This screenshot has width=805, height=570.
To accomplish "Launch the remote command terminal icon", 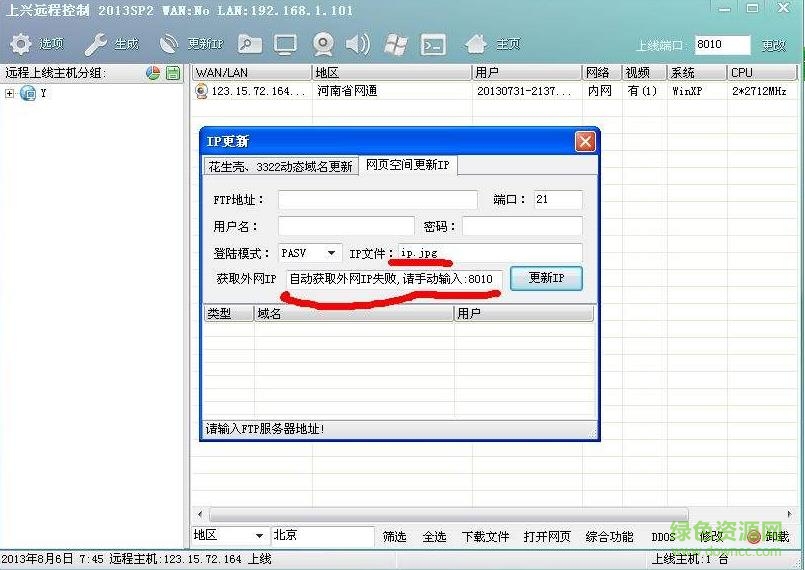I will tap(433, 45).
